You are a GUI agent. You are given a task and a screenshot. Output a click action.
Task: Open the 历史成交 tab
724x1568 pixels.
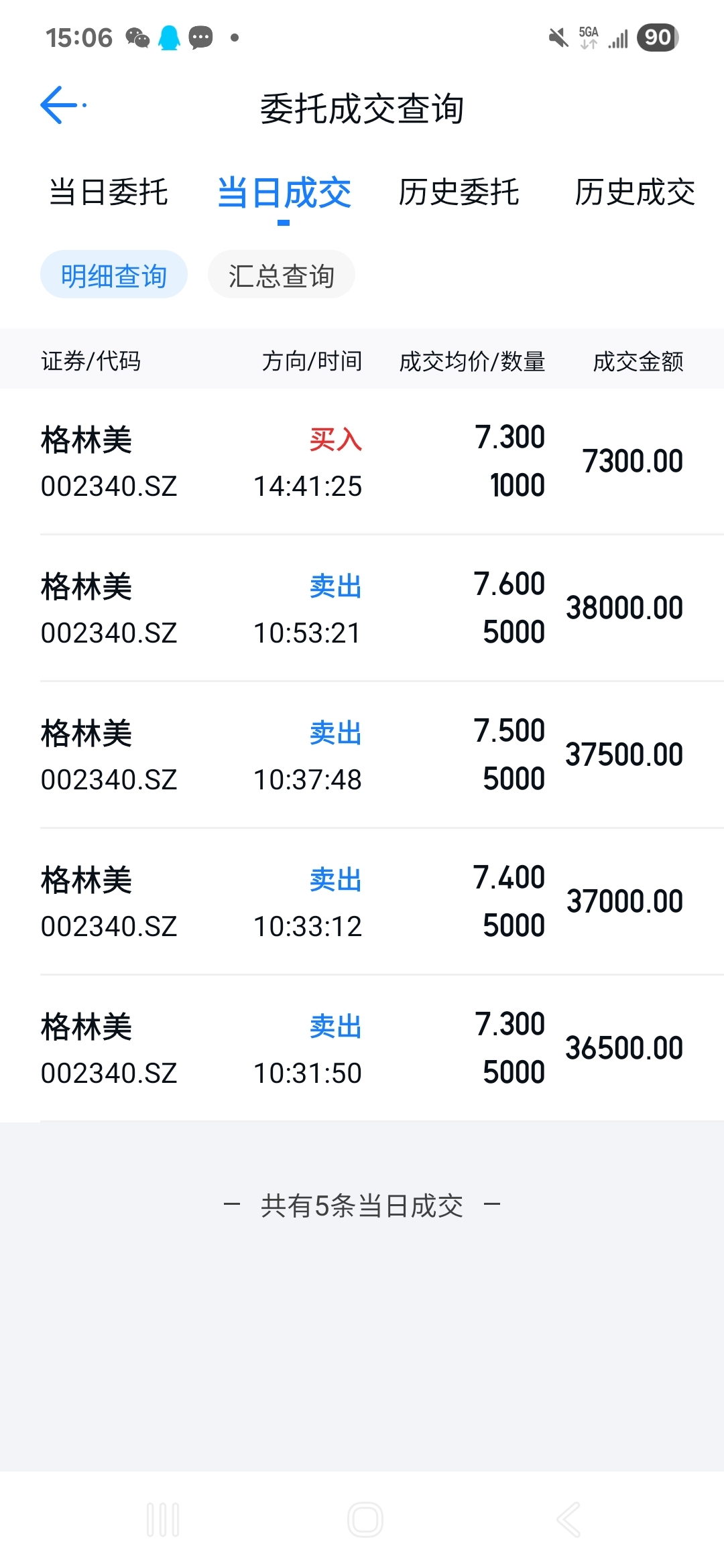click(x=635, y=192)
